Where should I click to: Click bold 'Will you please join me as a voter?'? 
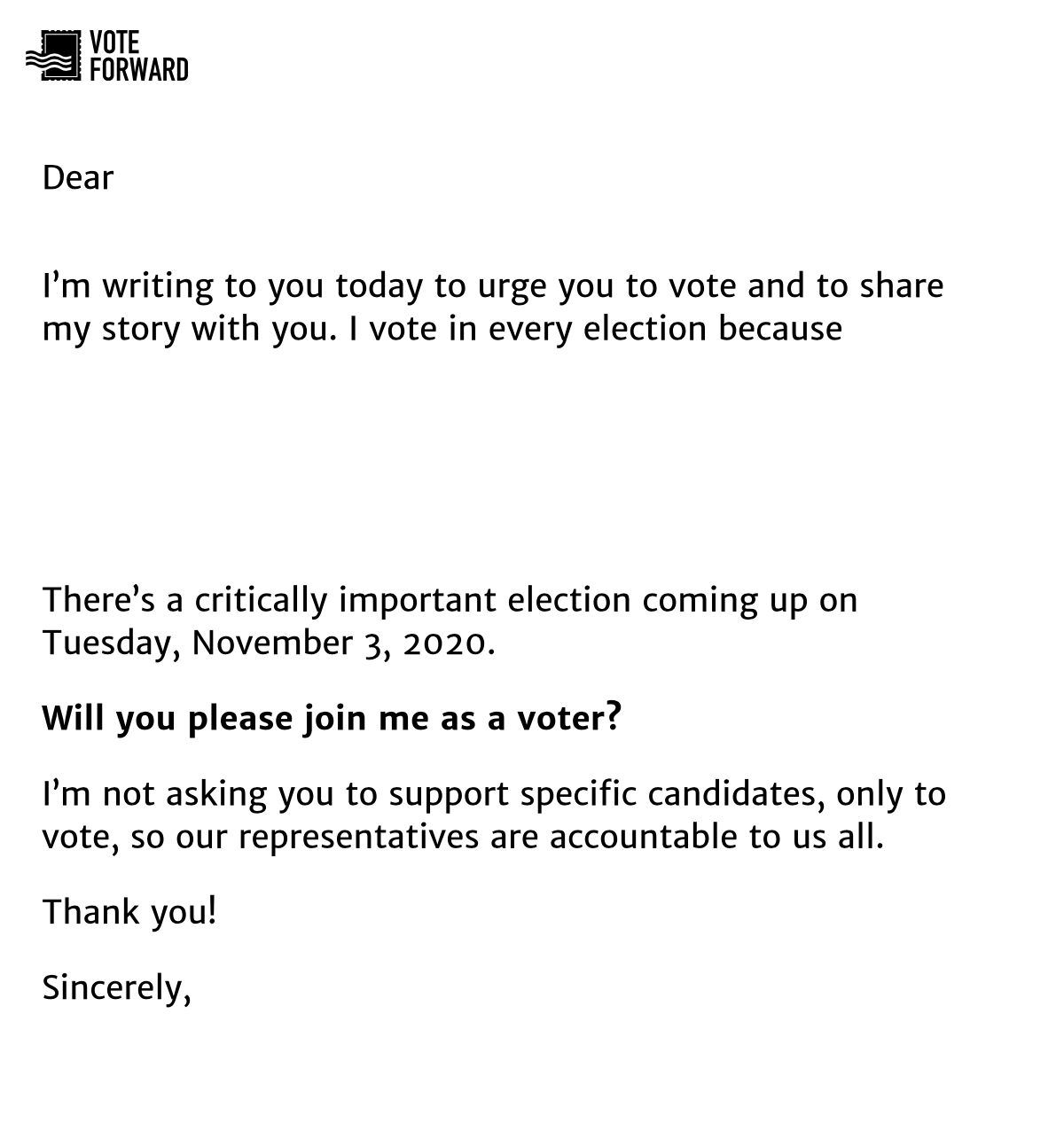tap(332, 718)
